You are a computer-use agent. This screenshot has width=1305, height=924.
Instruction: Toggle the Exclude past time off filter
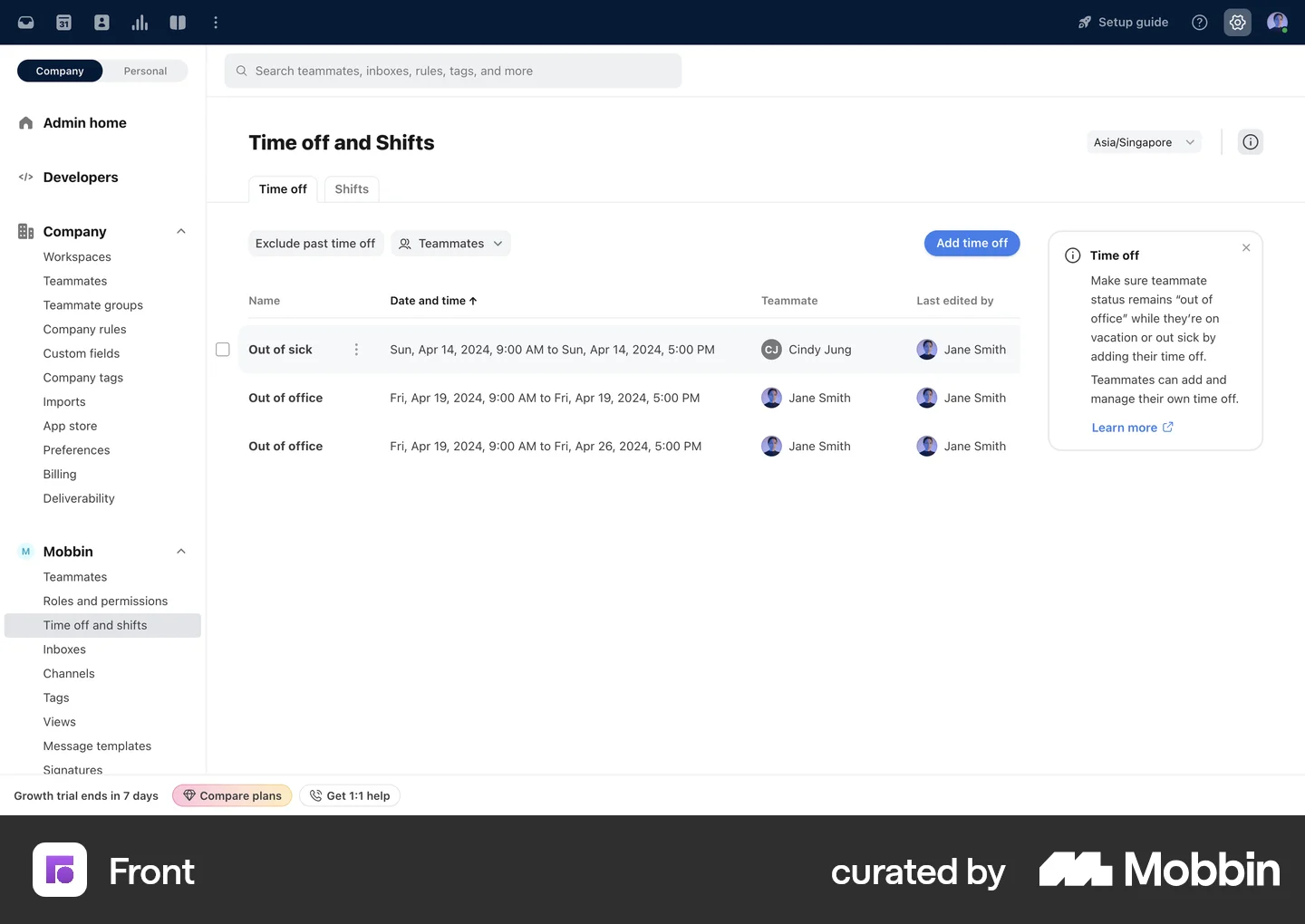pyautogui.click(x=315, y=244)
